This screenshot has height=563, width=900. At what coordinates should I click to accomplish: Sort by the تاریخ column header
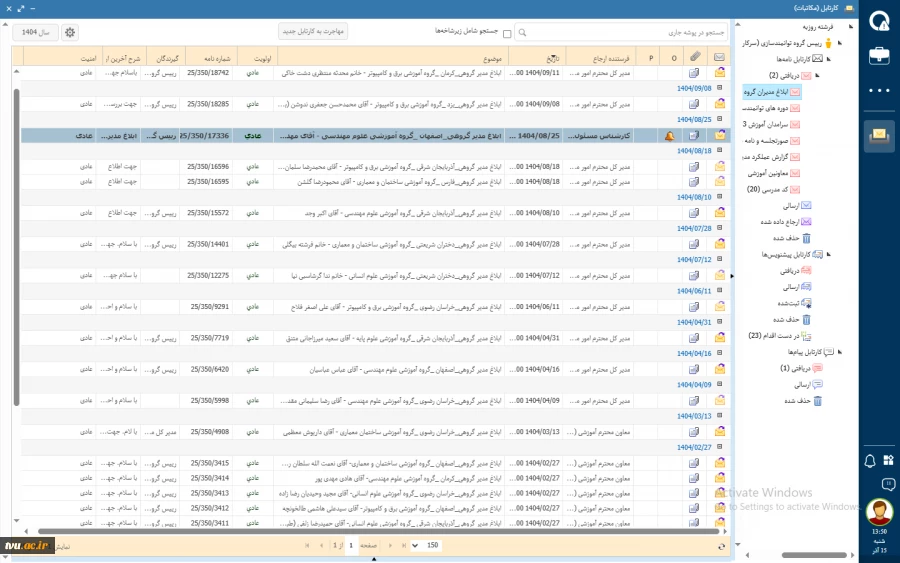(537, 58)
